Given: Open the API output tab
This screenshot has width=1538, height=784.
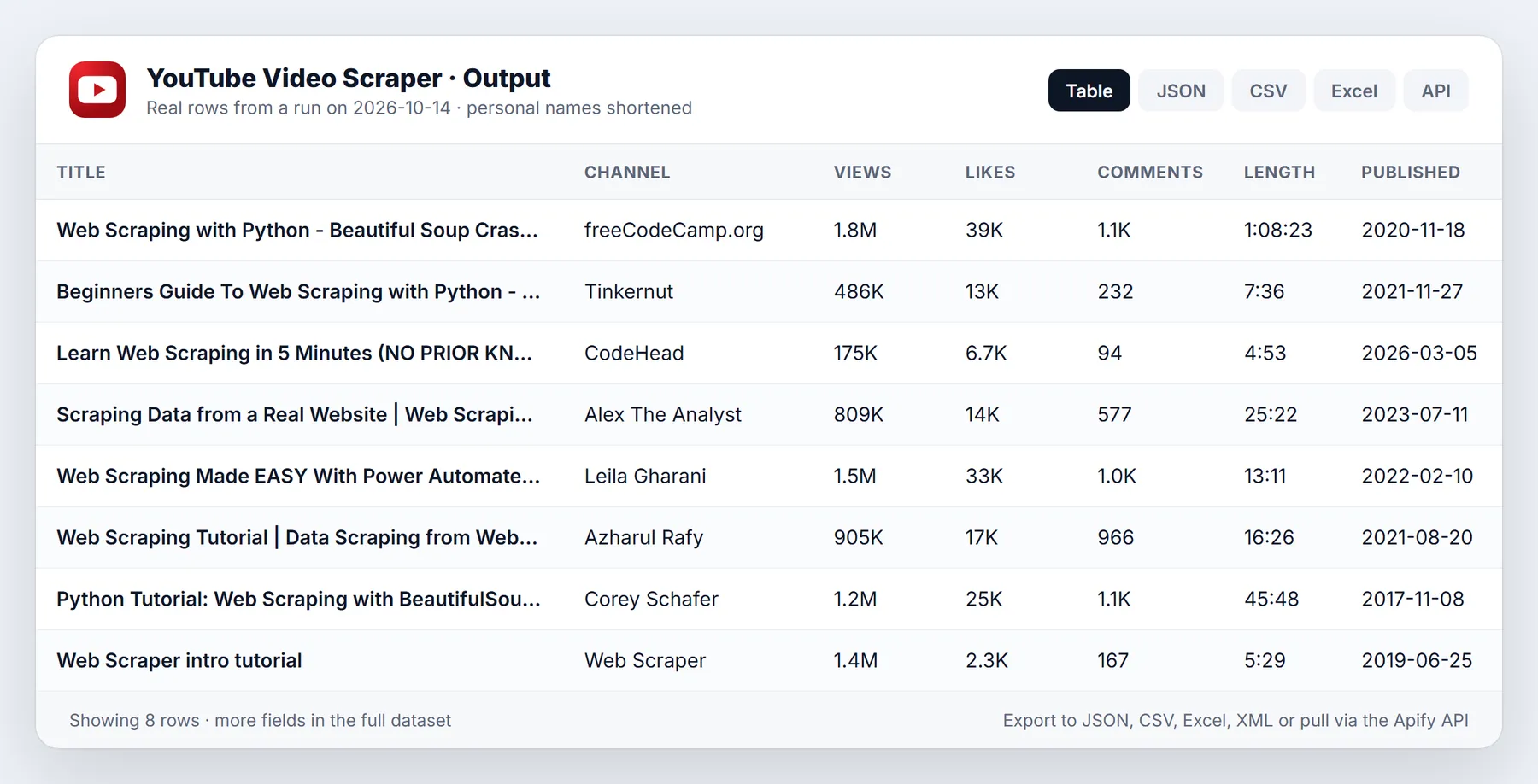Looking at the screenshot, I should pos(1435,91).
